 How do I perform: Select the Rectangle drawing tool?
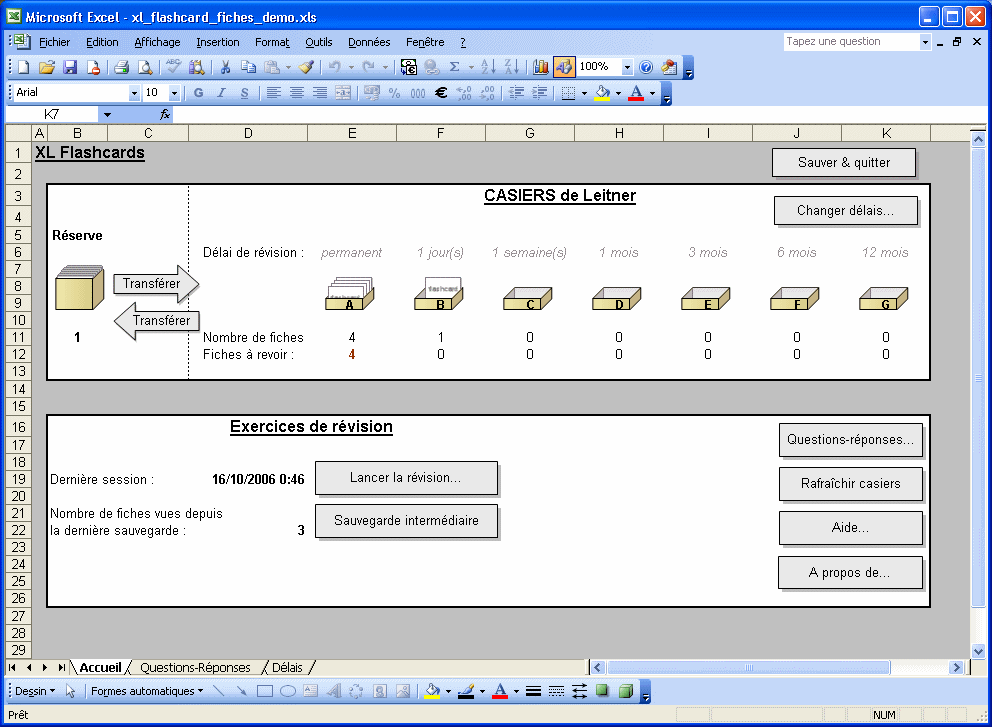[x=264, y=691]
